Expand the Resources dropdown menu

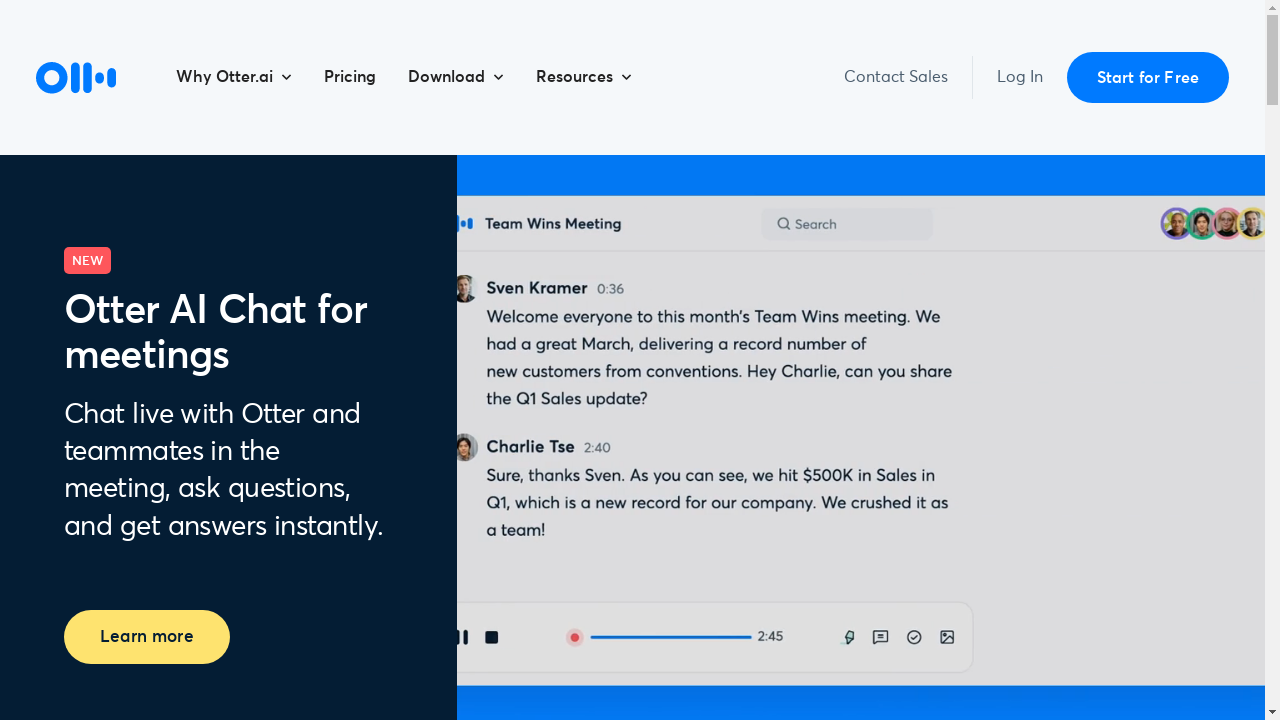pyautogui.click(x=584, y=77)
